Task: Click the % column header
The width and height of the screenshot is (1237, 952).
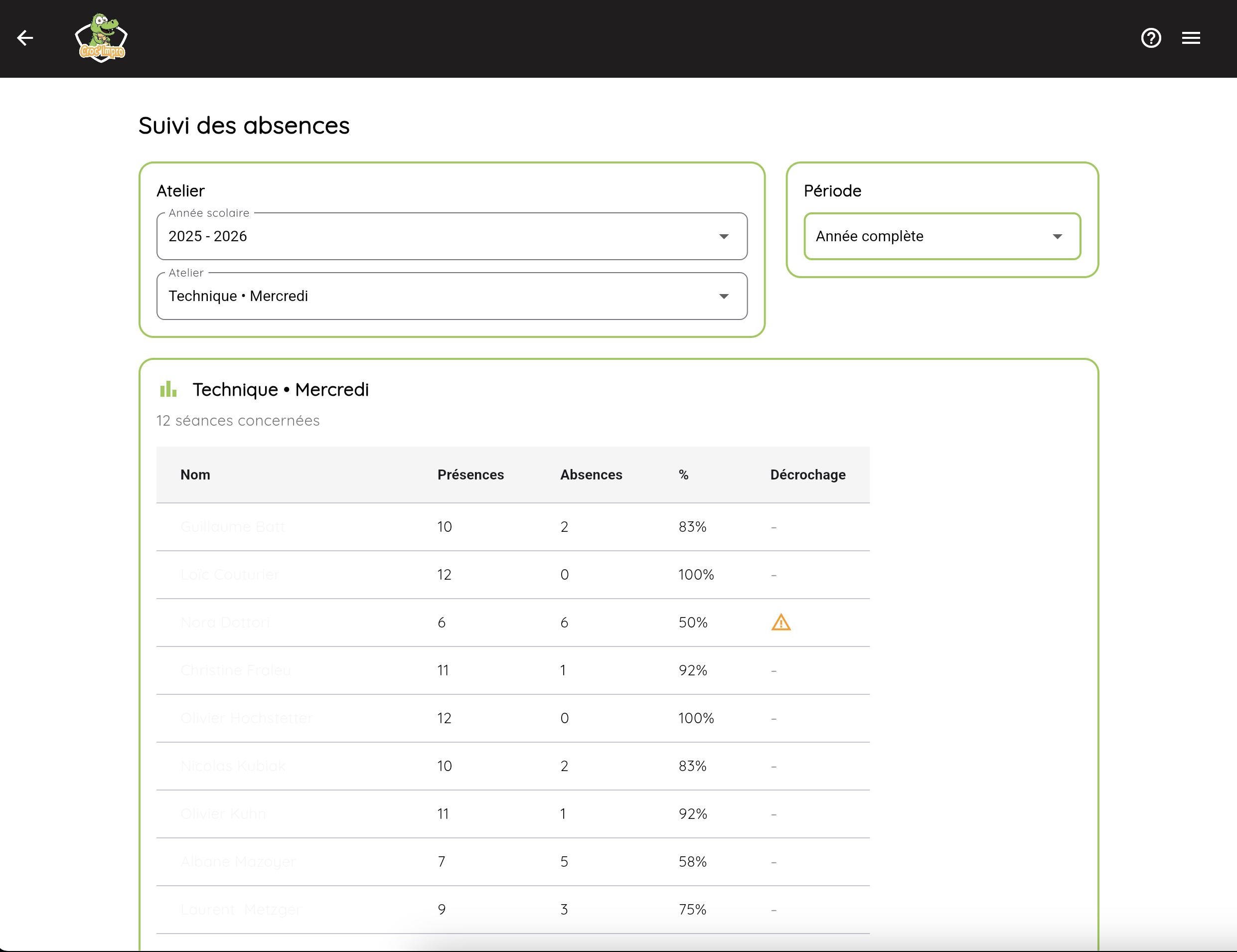Action: (683, 475)
